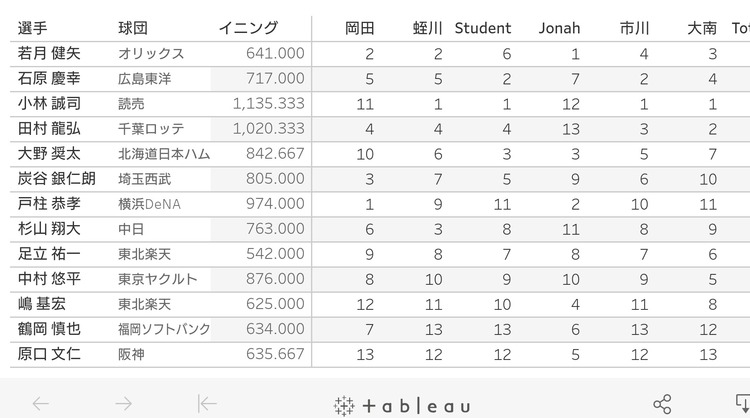Click the Tableau undo arrow icon
Viewport: 750px width, 418px height.
point(41,404)
